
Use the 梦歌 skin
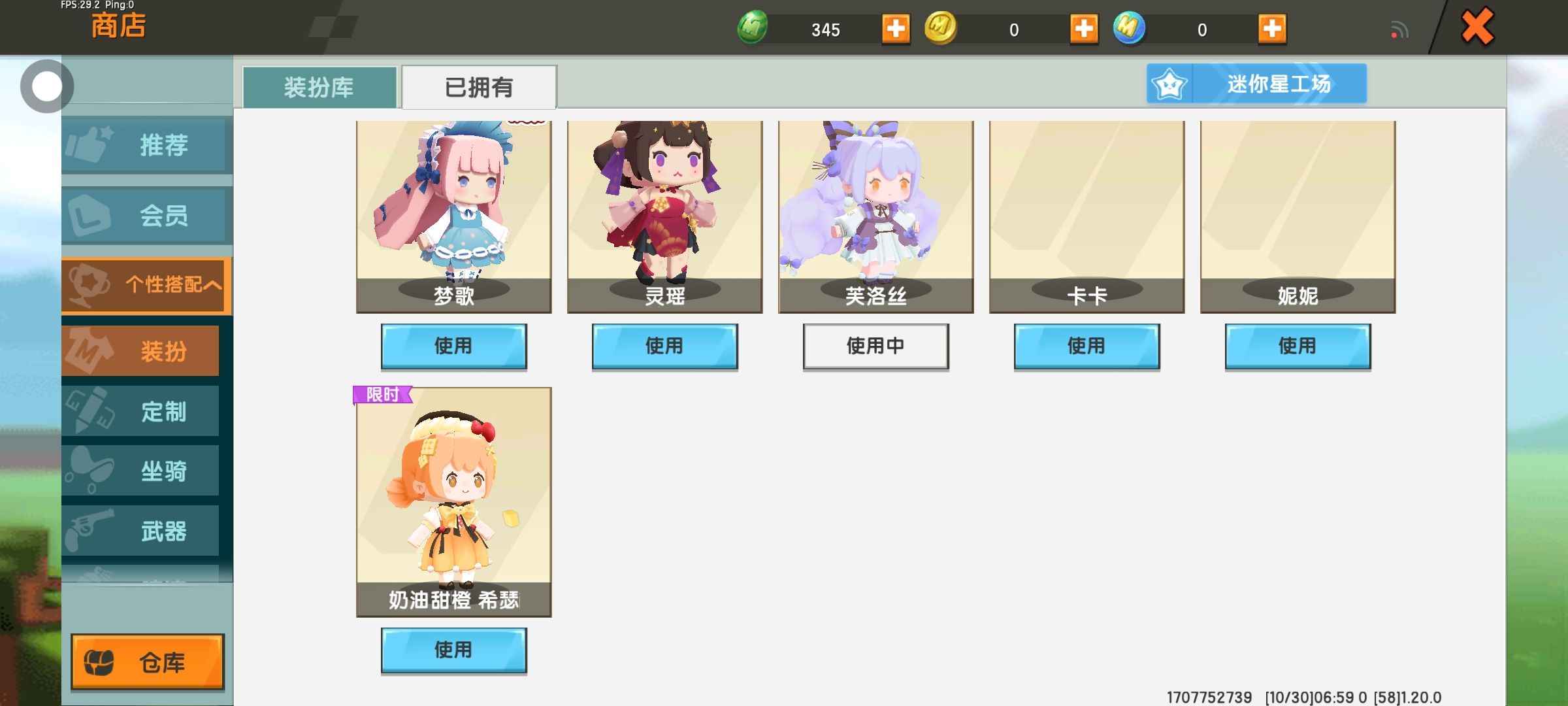click(x=454, y=346)
